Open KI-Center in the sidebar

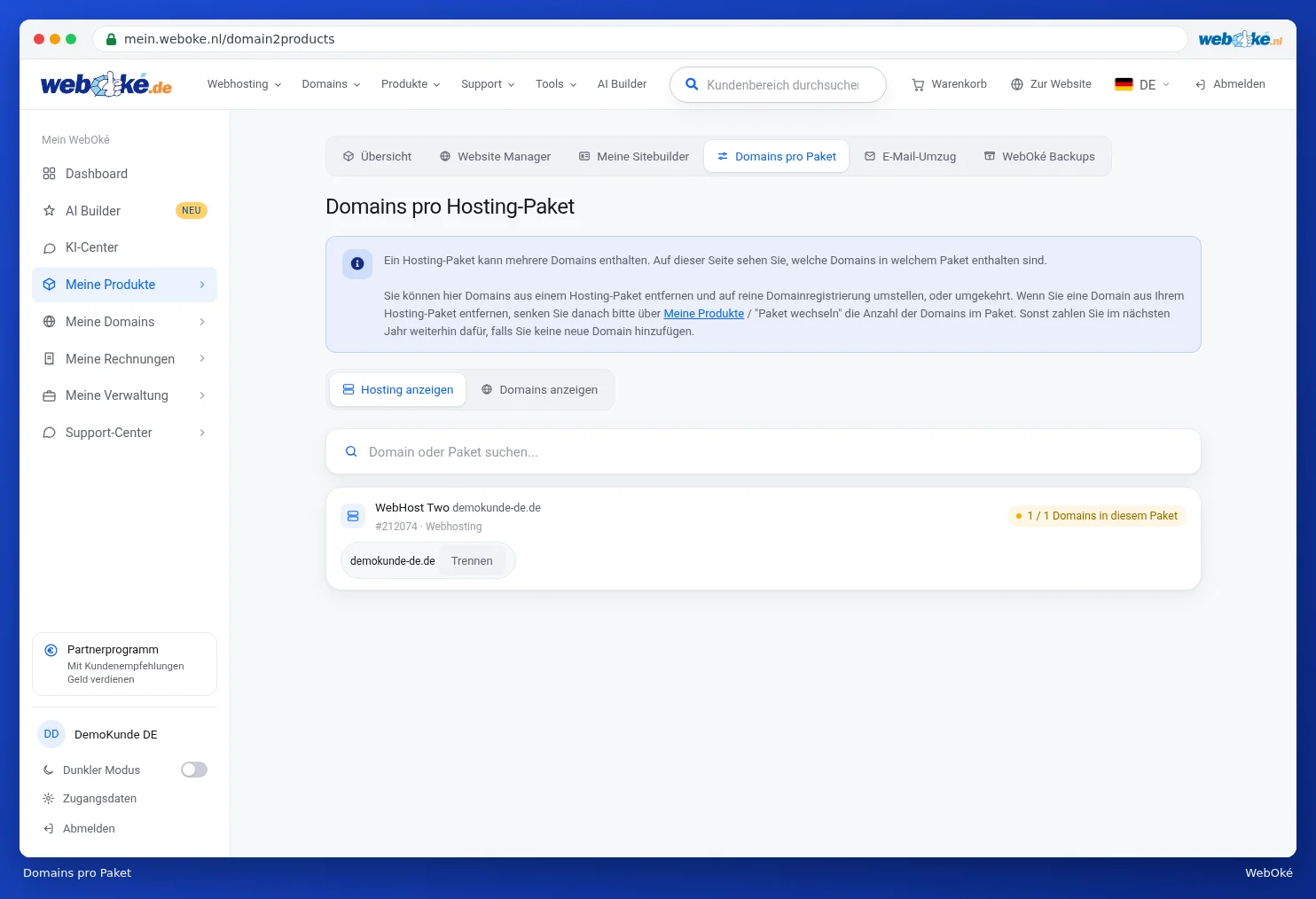coord(124,247)
